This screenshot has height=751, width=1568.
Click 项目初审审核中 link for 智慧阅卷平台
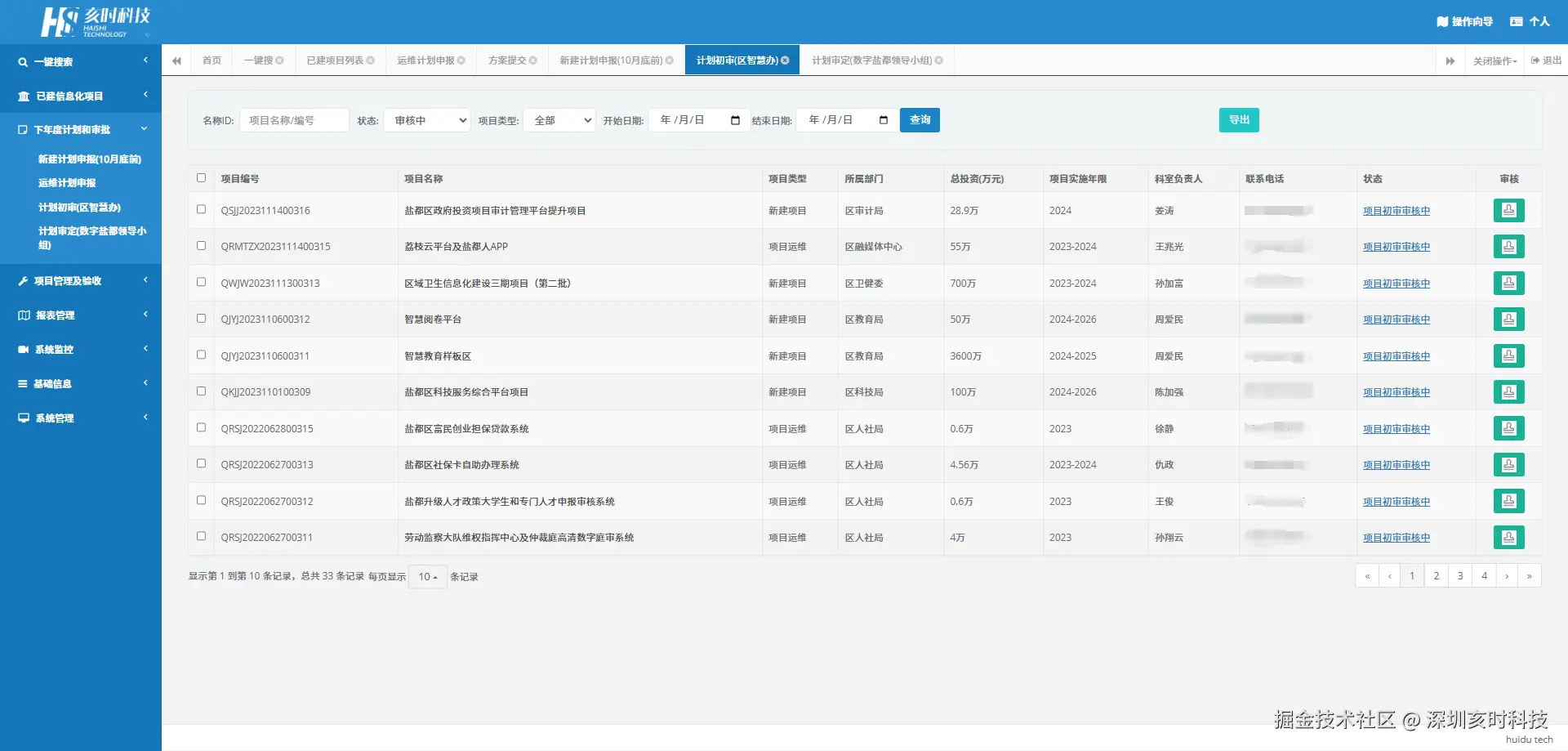click(1396, 320)
